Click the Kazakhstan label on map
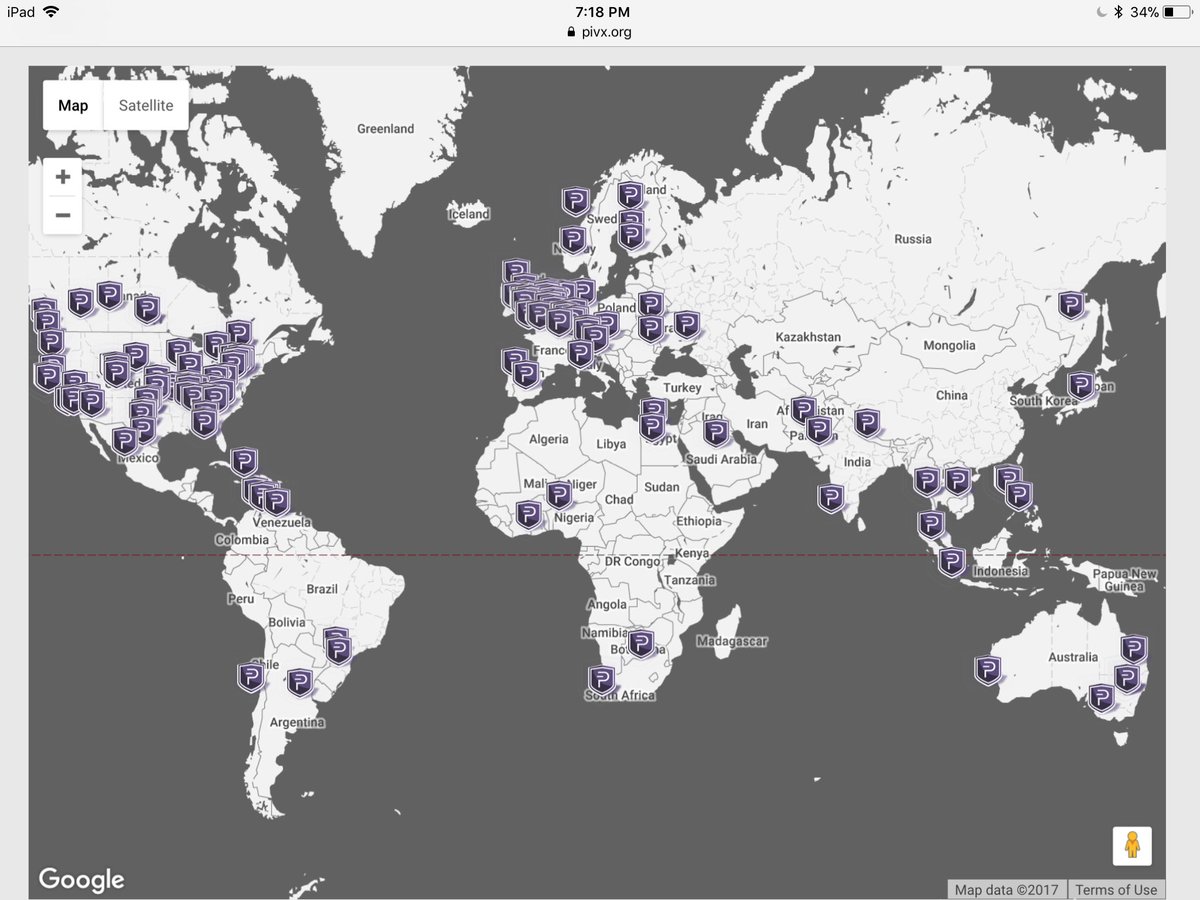Image resolution: width=1200 pixels, height=900 pixels. tap(807, 337)
